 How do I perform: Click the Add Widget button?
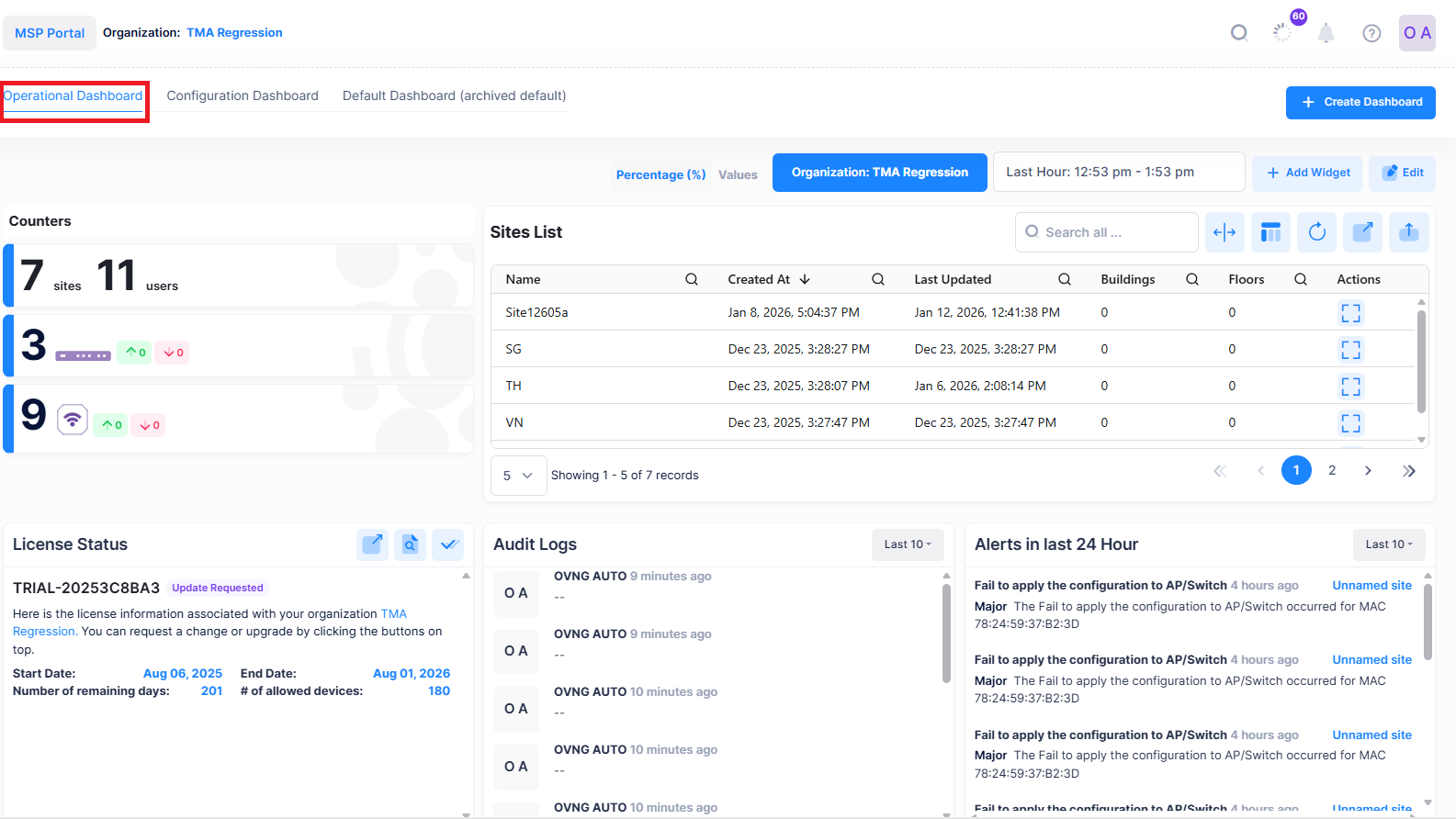click(x=1308, y=173)
